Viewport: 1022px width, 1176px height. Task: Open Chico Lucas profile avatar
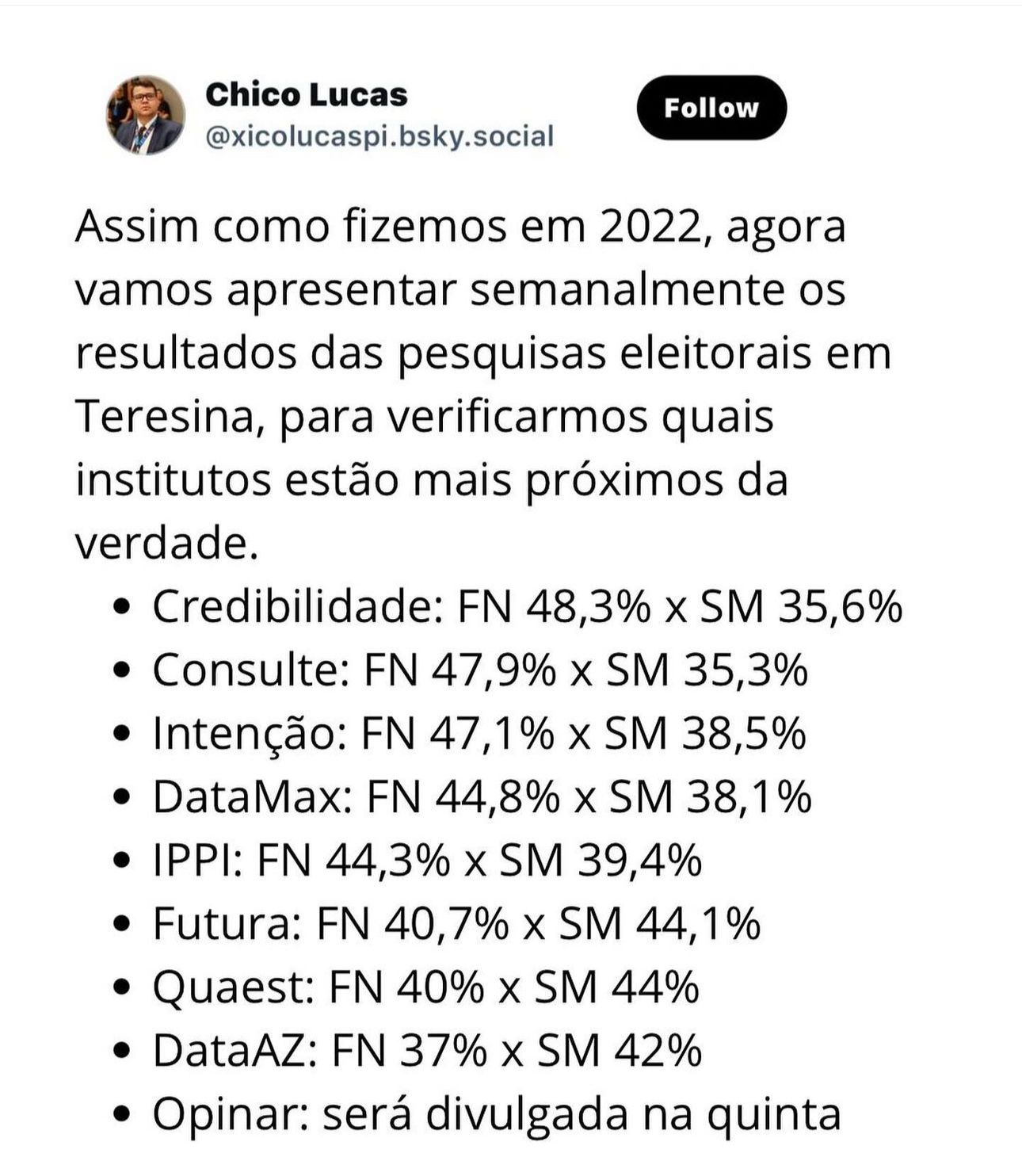point(146,115)
